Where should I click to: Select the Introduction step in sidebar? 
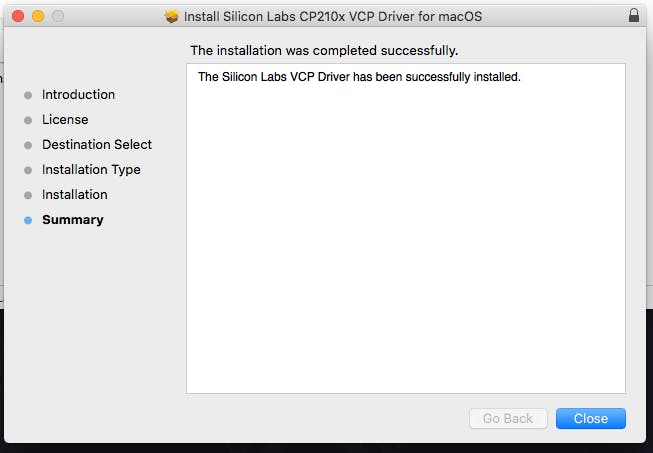(78, 95)
